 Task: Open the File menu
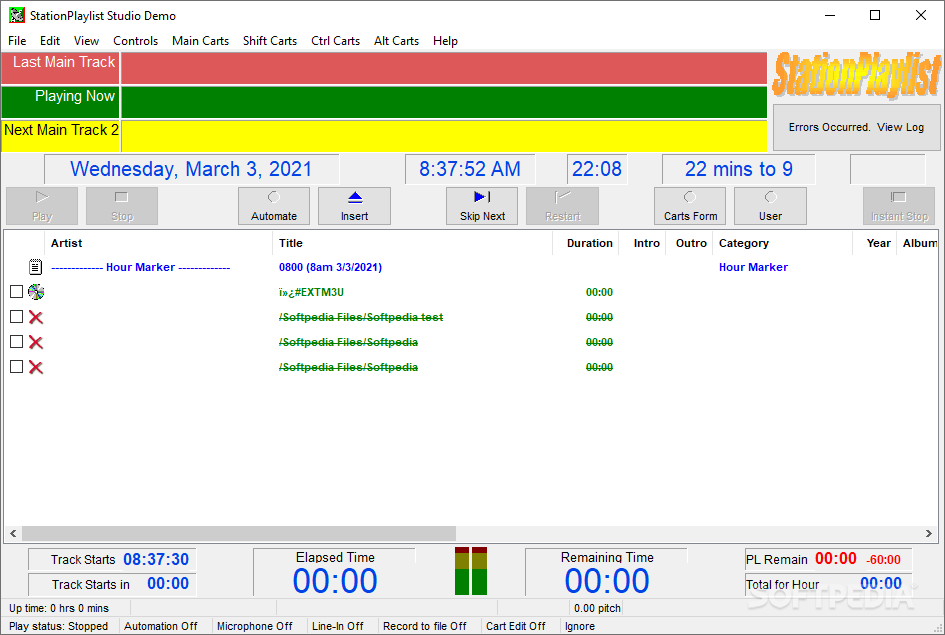[17, 41]
